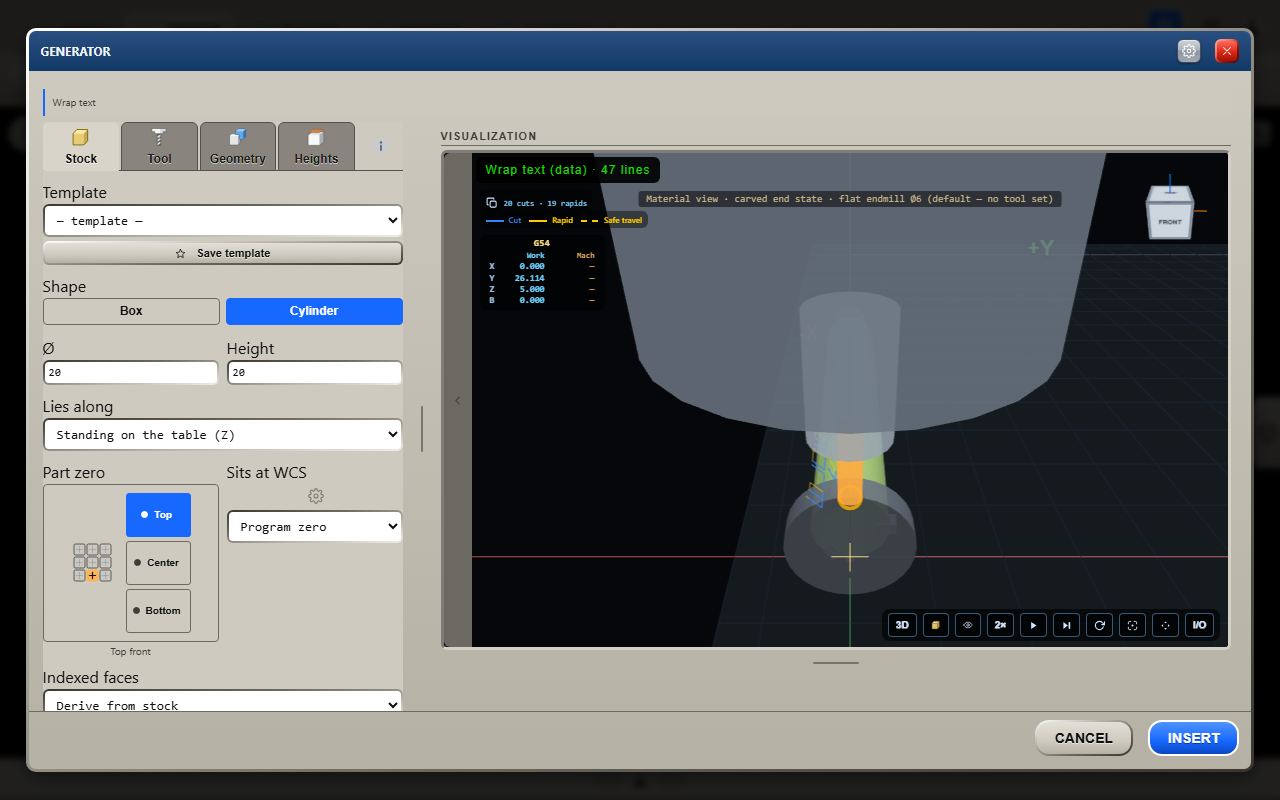Open the info tab icon

pos(381,146)
